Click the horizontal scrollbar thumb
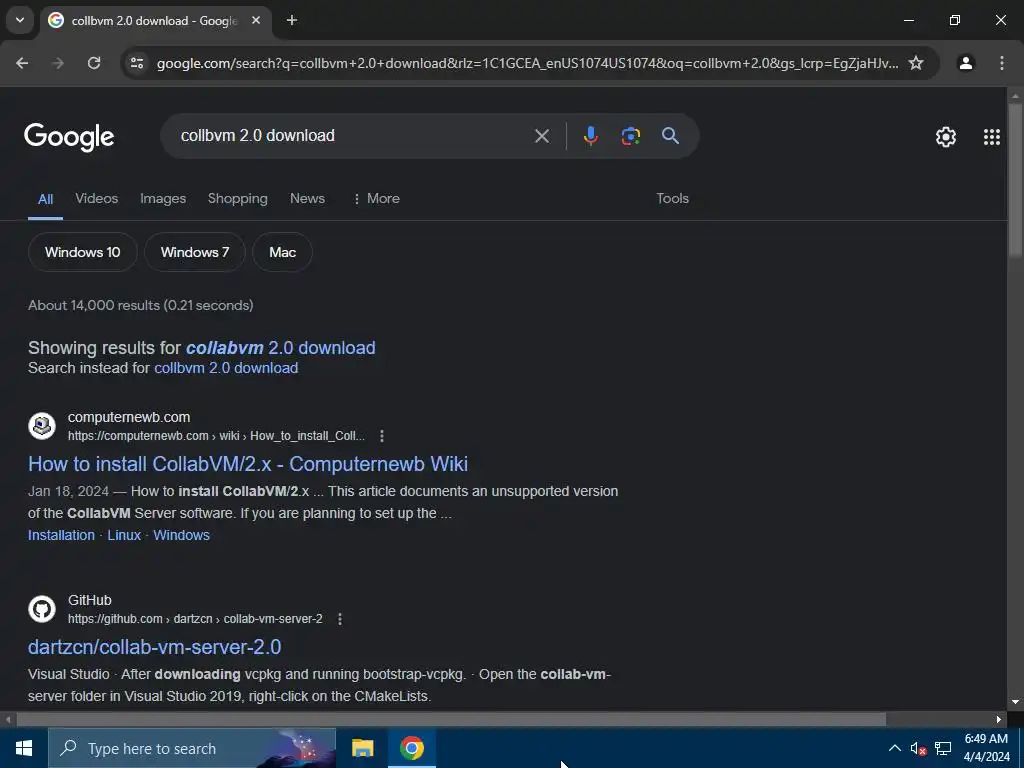The width and height of the screenshot is (1024, 768). 451,719
